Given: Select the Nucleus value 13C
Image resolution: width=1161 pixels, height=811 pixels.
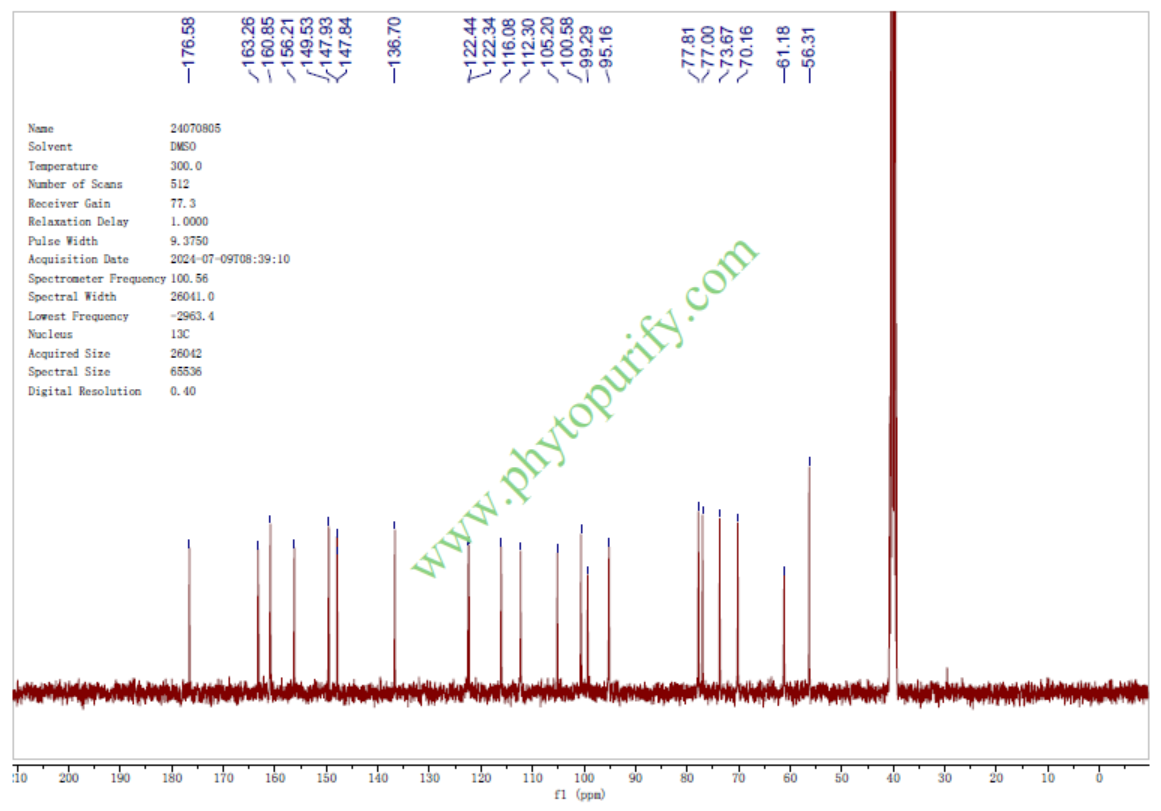Looking at the screenshot, I should (x=180, y=334).
